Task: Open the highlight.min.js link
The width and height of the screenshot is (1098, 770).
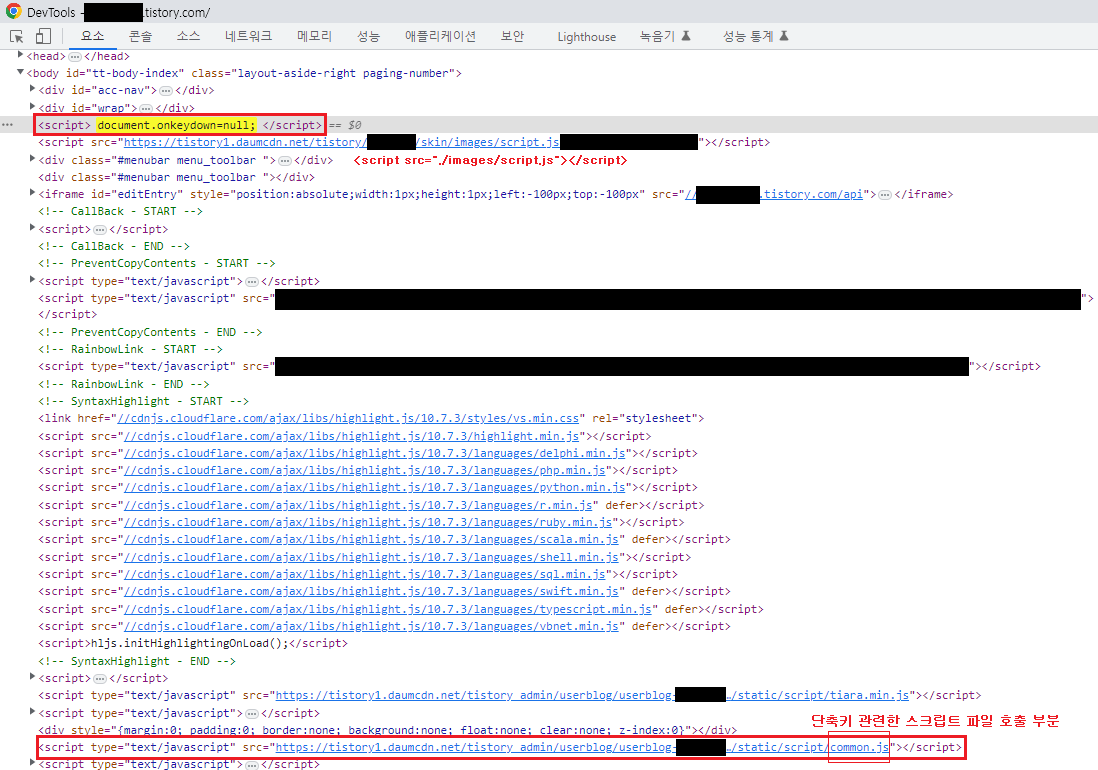Action: tap(352, 436)
